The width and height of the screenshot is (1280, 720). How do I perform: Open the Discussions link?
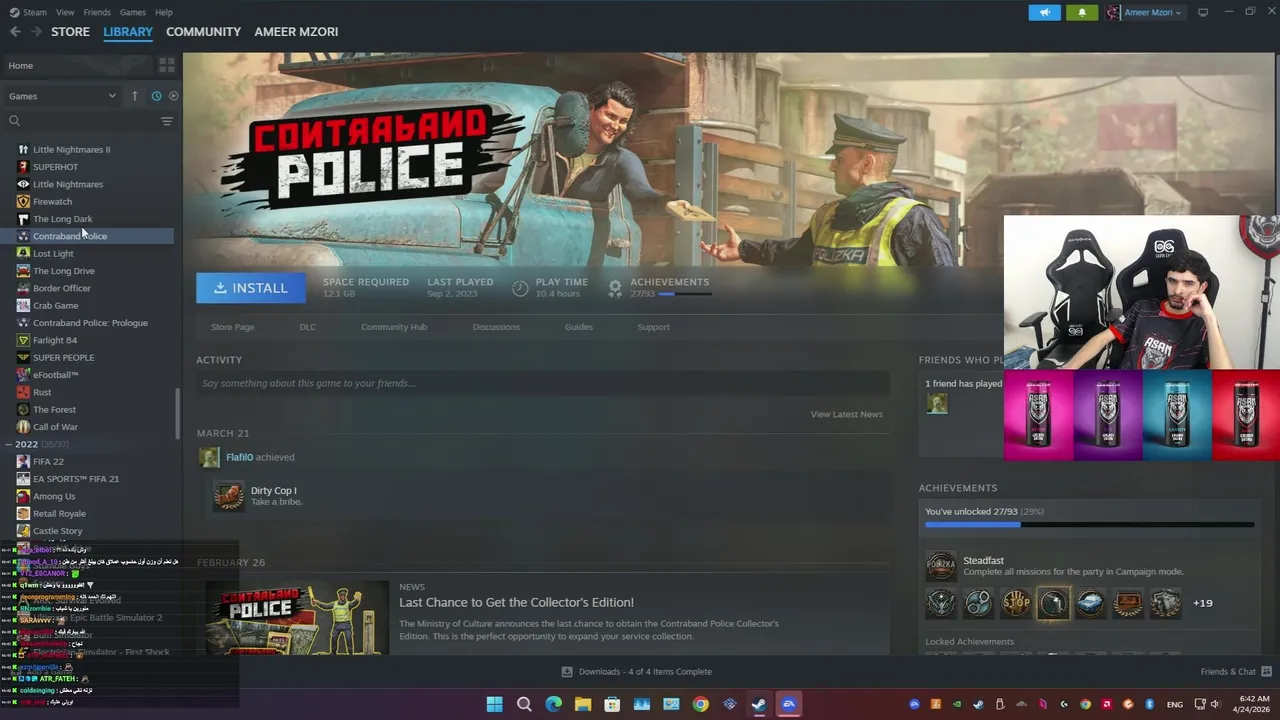pyautogui.click(x=496, y=327)
